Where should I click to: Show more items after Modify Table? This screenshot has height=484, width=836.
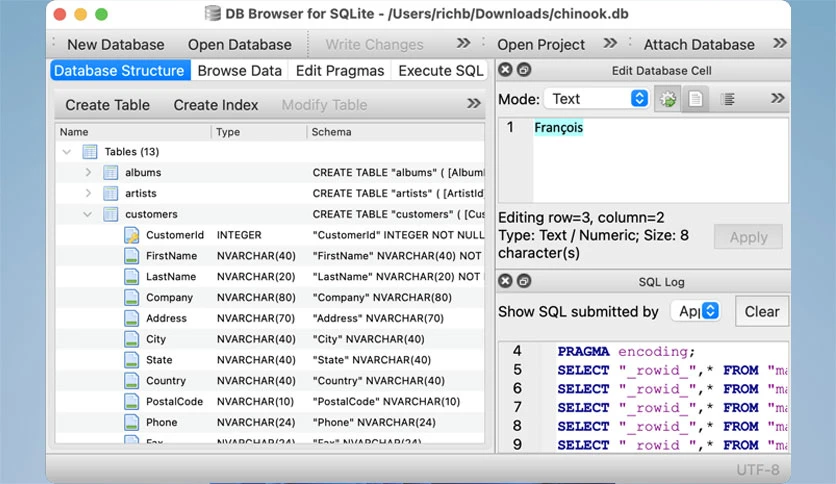pos(473,103)
